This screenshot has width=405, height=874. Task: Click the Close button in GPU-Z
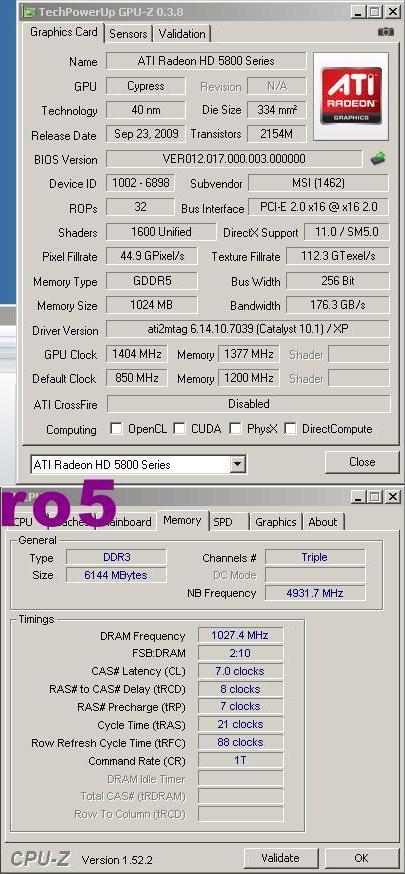click(x=362, y=462)
